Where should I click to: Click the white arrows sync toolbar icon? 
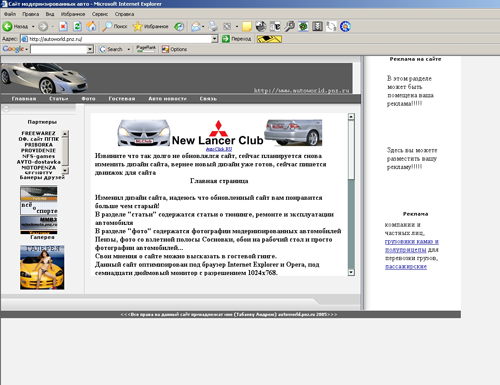[x=331, y=26]
